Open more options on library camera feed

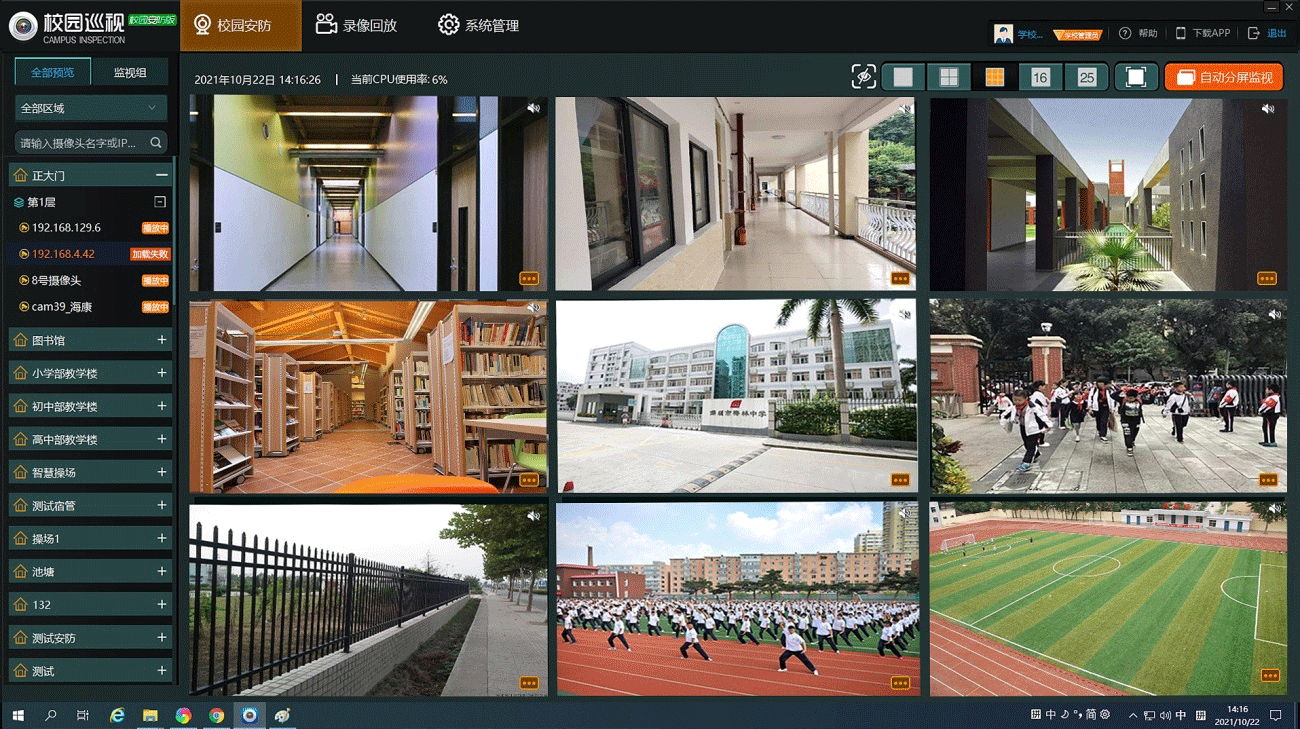(x=529, y=480)
